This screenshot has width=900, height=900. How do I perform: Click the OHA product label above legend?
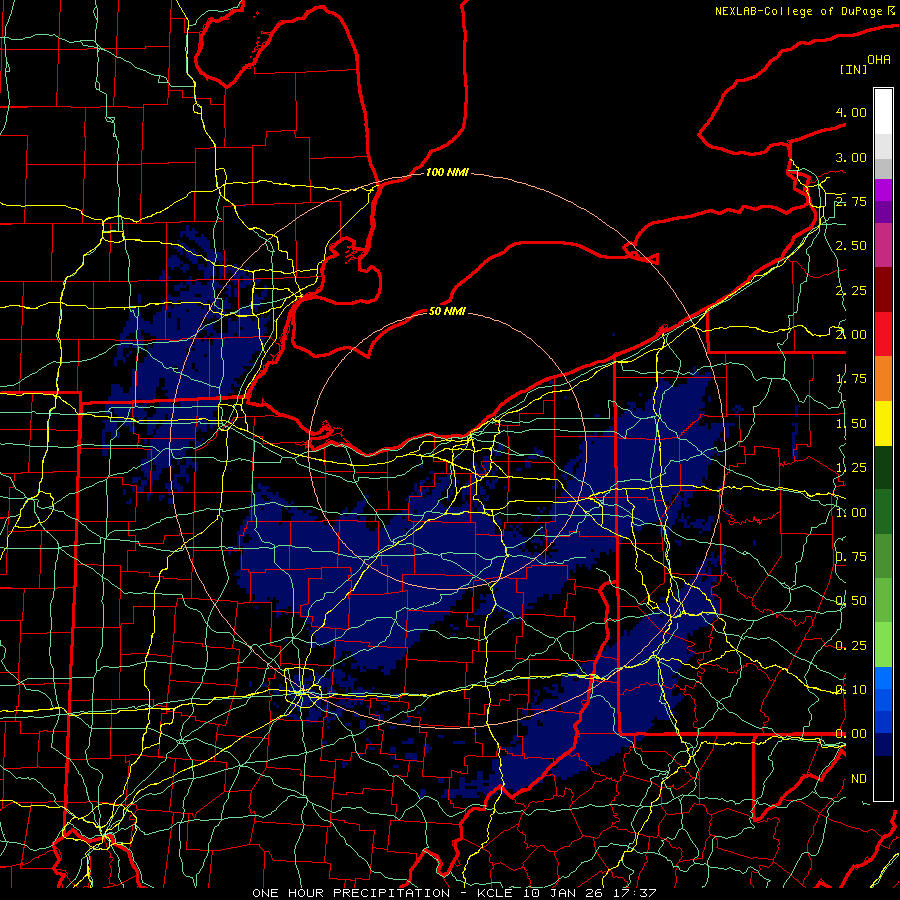tap(879, 60)
